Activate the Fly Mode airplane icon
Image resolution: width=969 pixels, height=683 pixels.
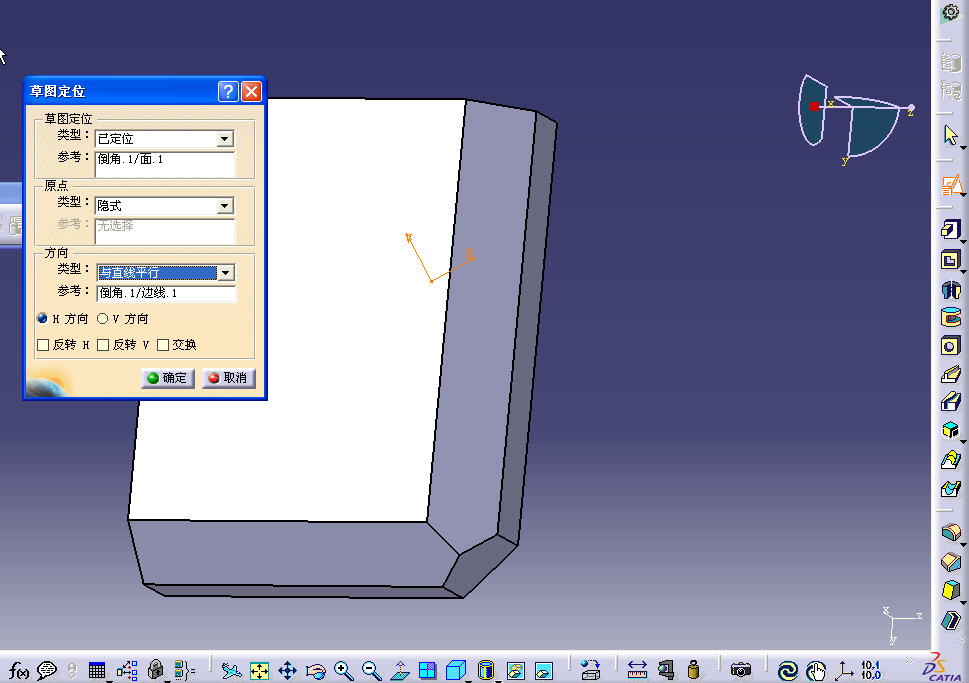231,670
